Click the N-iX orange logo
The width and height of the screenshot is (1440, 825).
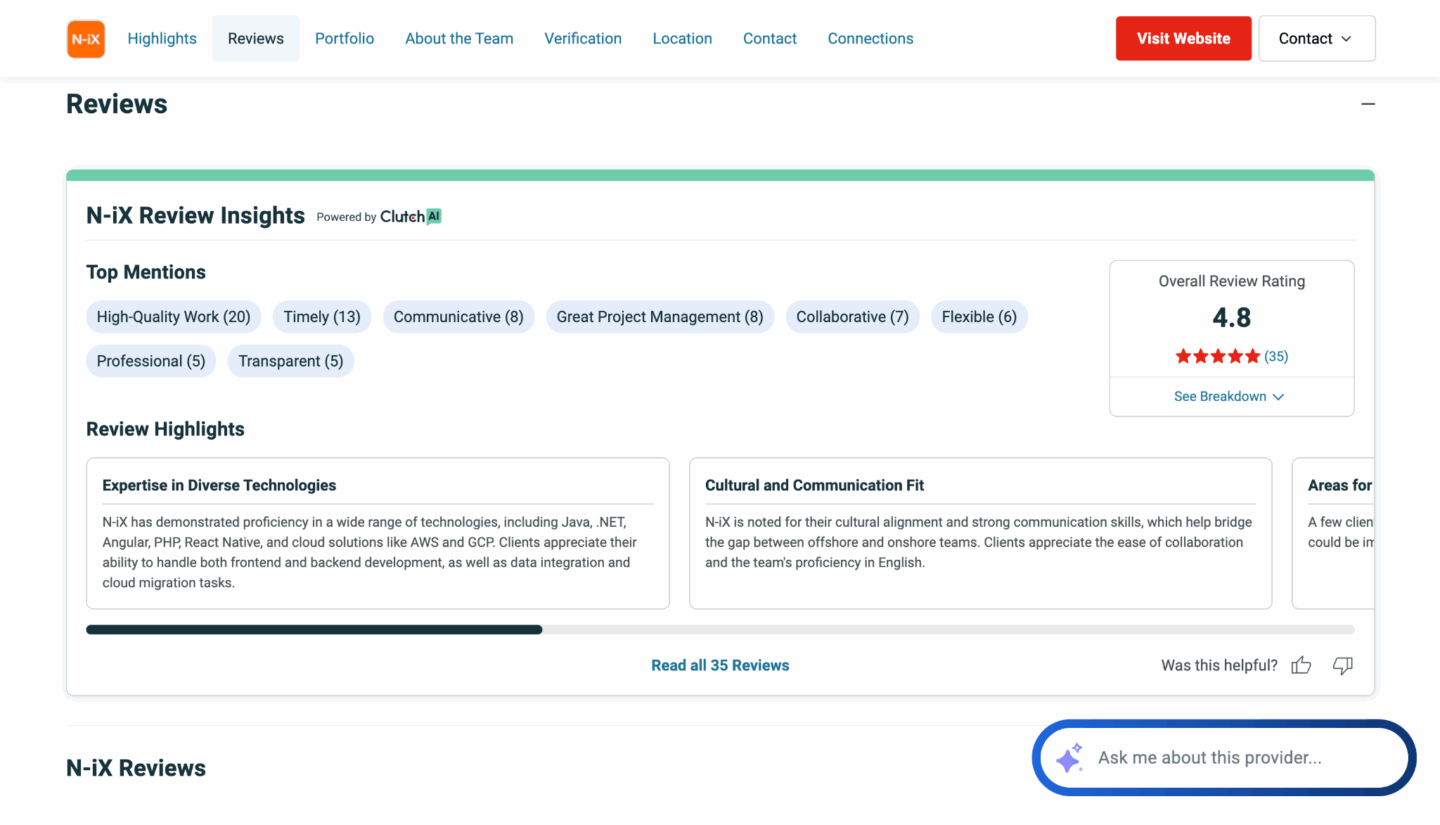[86, 39]
